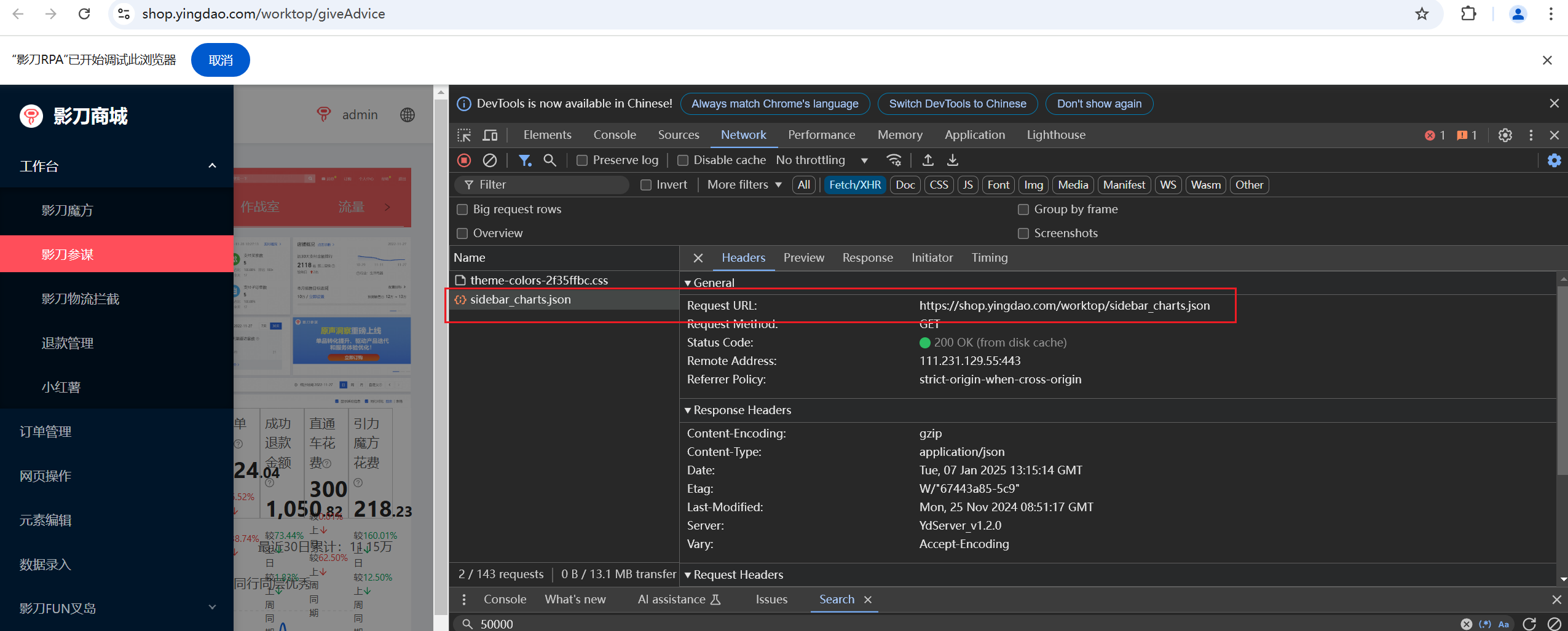Open DevTools settings gear icon
1568x631 pixels.
1505,135
